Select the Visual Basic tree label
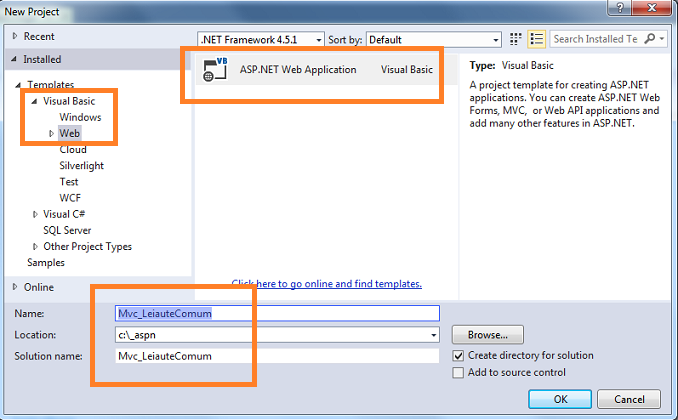The height and width of the screenshot is (420, 678). click(x=69, y=101)
